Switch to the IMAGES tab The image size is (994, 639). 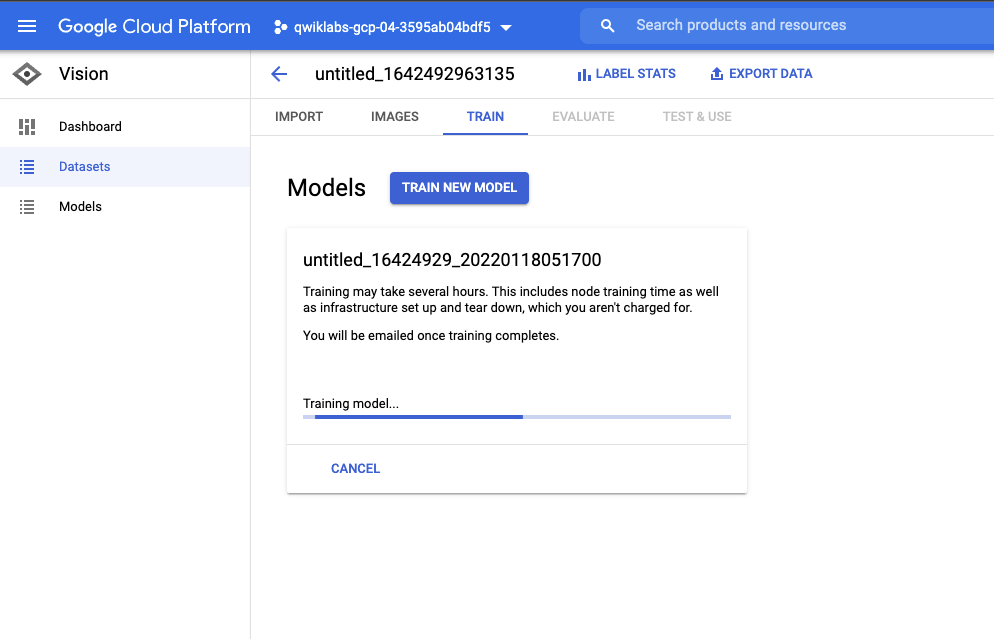point(394,117)
